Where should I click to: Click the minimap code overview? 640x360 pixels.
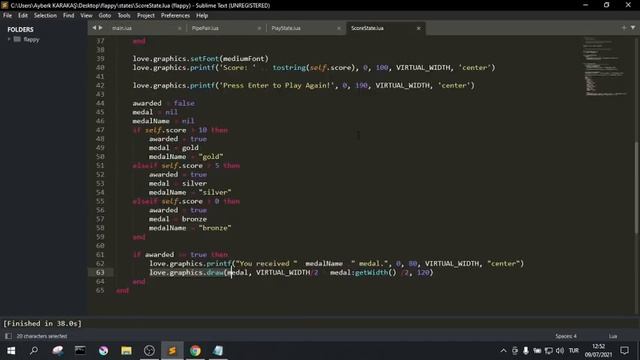pyautogui.click(x=606, y=66)
